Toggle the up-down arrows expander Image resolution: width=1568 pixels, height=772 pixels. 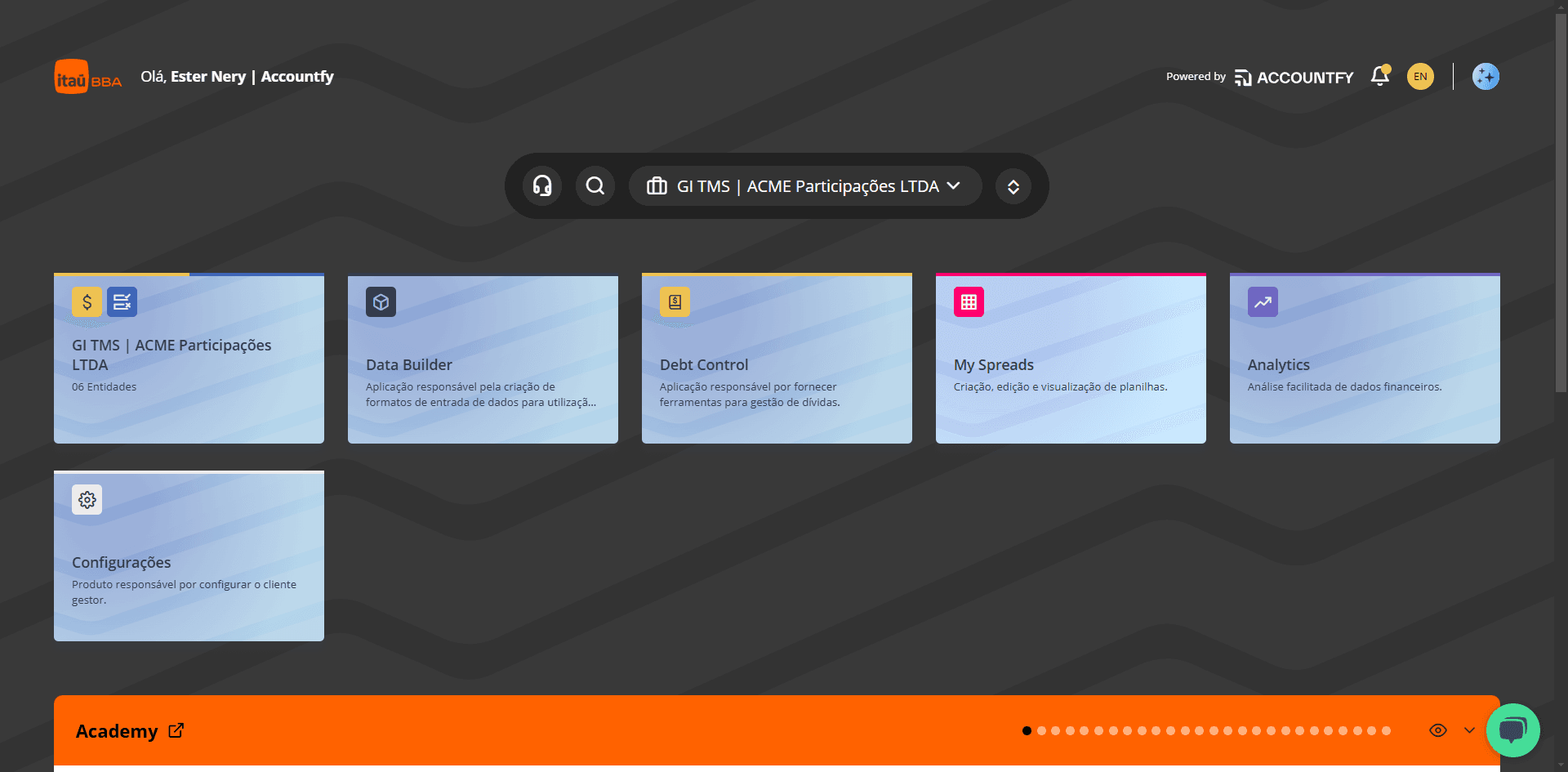pyautogui.click(x=1013, y=187)
